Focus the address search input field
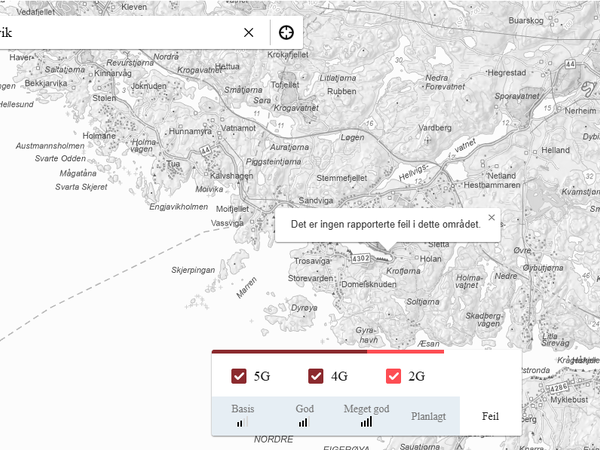This screenshot has height=450, width=600. click(120, 33)
